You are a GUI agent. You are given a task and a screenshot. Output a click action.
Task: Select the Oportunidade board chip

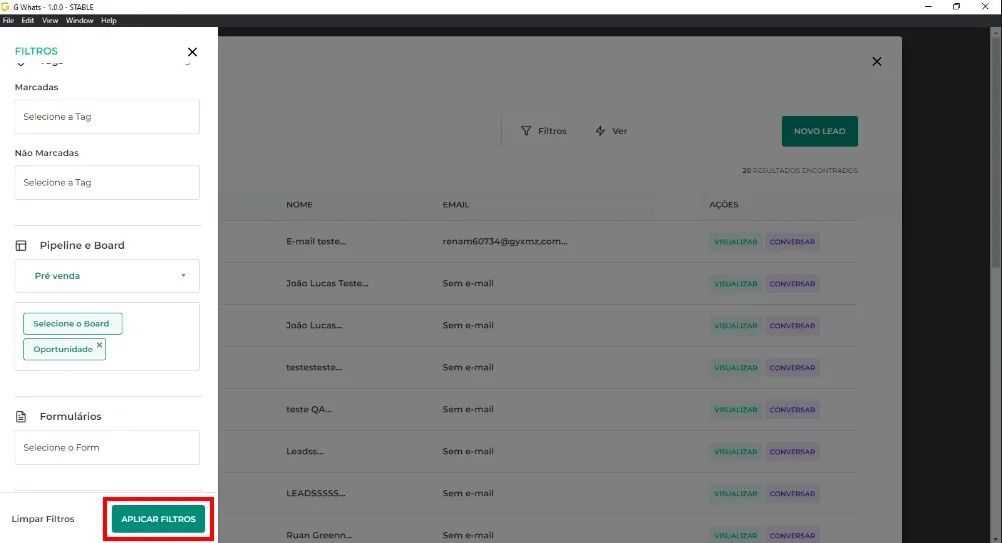pyautogui.click(x=63, y=349)
